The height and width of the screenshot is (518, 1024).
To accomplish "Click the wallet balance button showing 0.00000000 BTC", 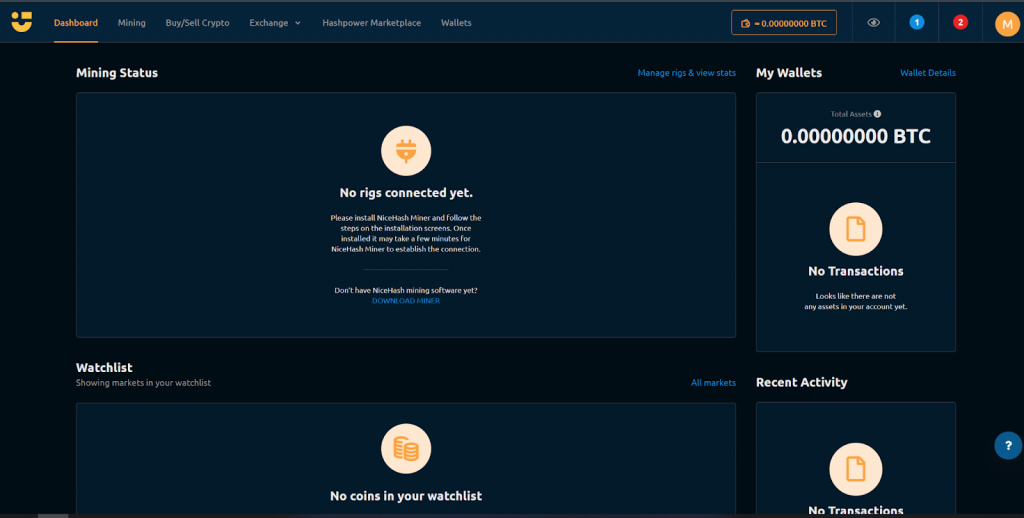I will coord(784,23).
